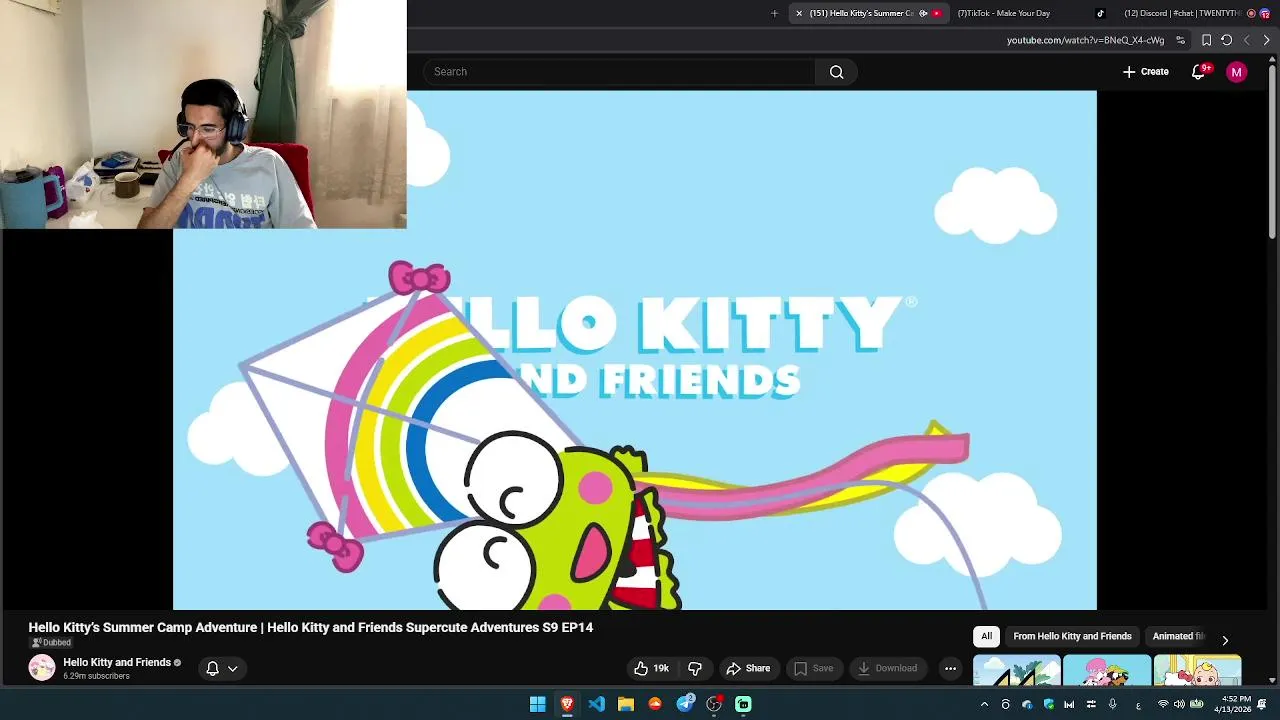Click the 6.29m subscribers text

point(96,676)
